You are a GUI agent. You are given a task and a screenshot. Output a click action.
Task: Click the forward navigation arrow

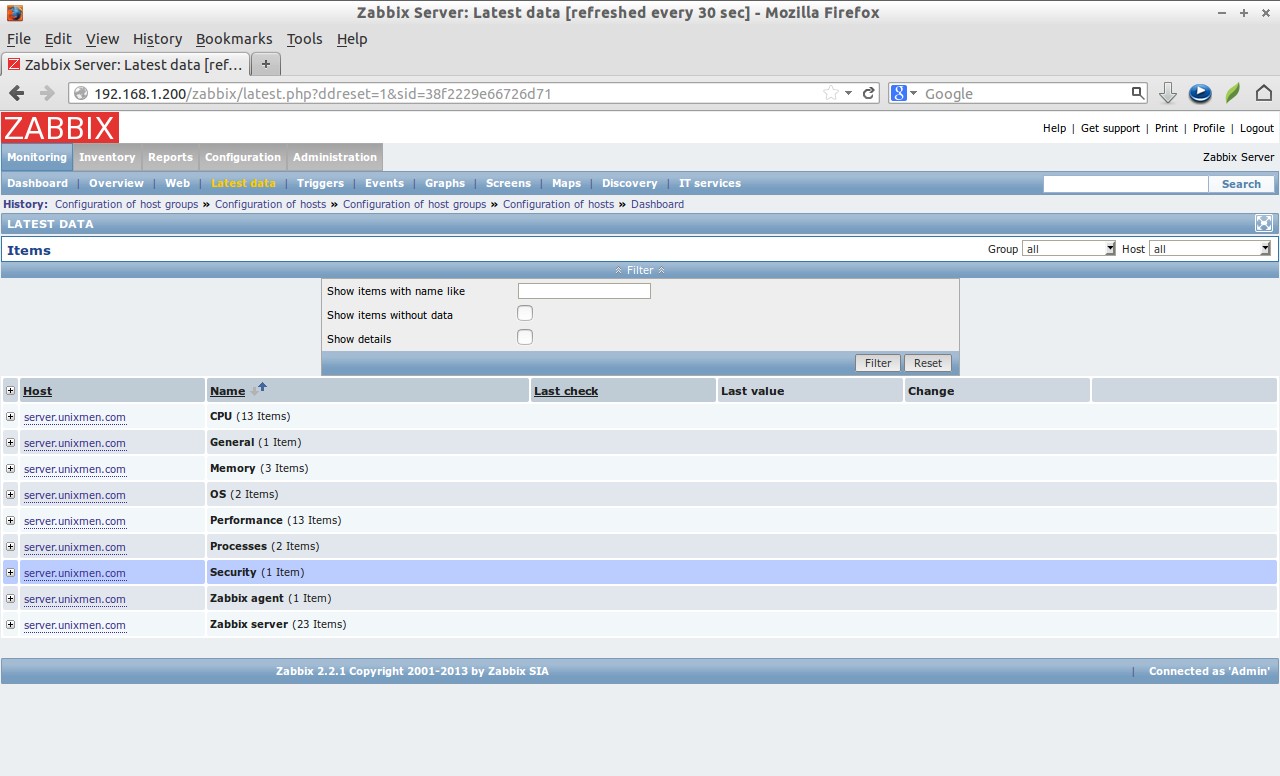click(47, 93)
